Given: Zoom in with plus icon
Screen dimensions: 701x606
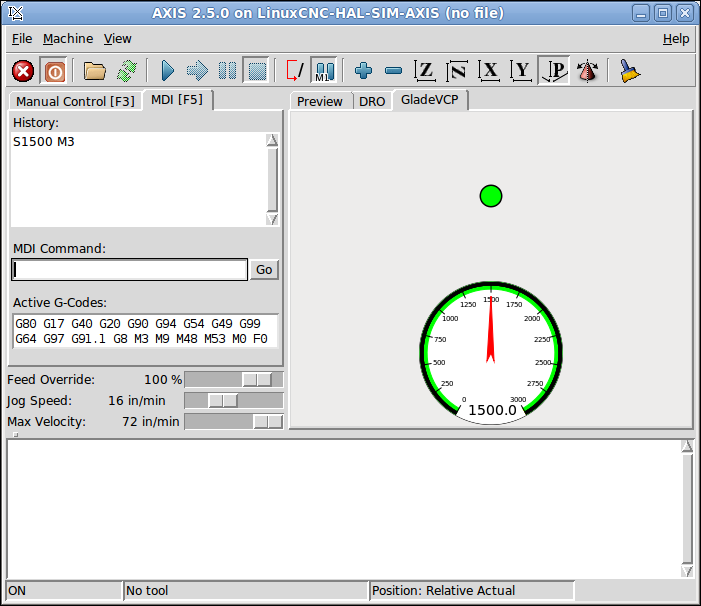Looking at the screenshot, I should tap(363, 71).
